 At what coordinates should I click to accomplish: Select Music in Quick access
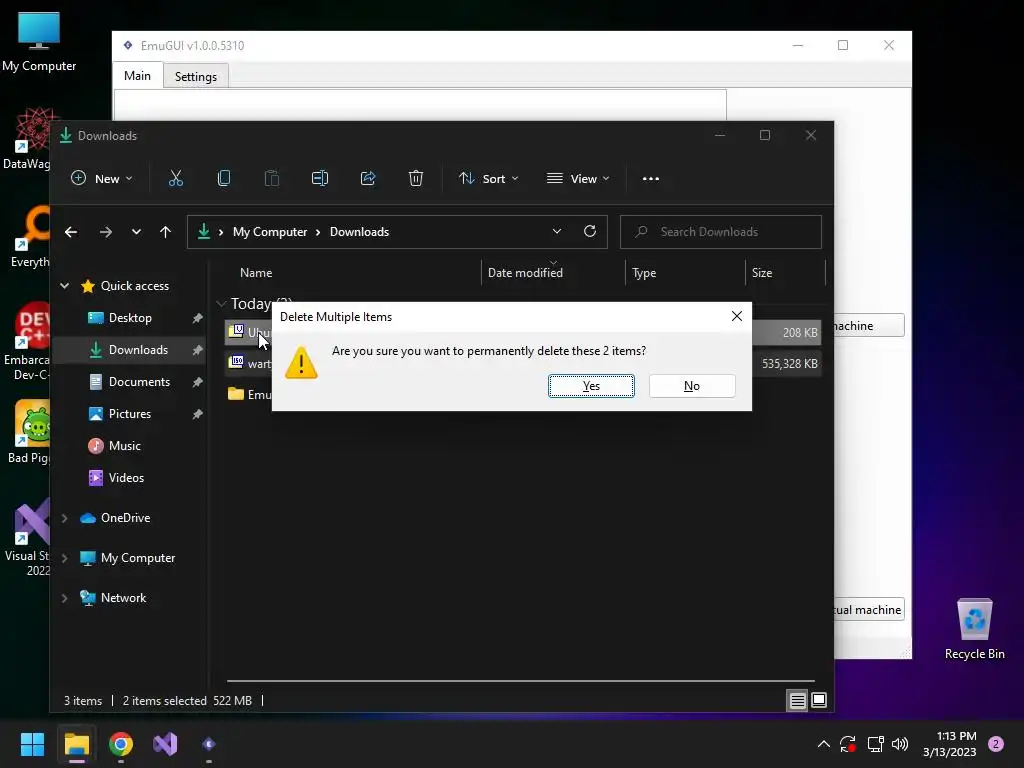(x=124, y=446)
